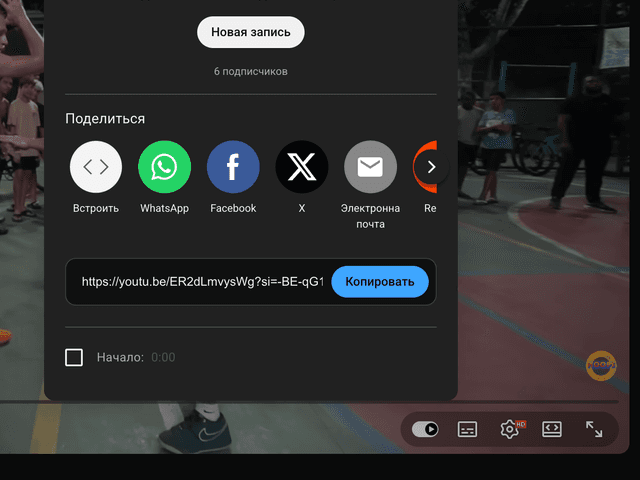Share via Электронная почта email icon
The image size is (640, 480).
370,167
